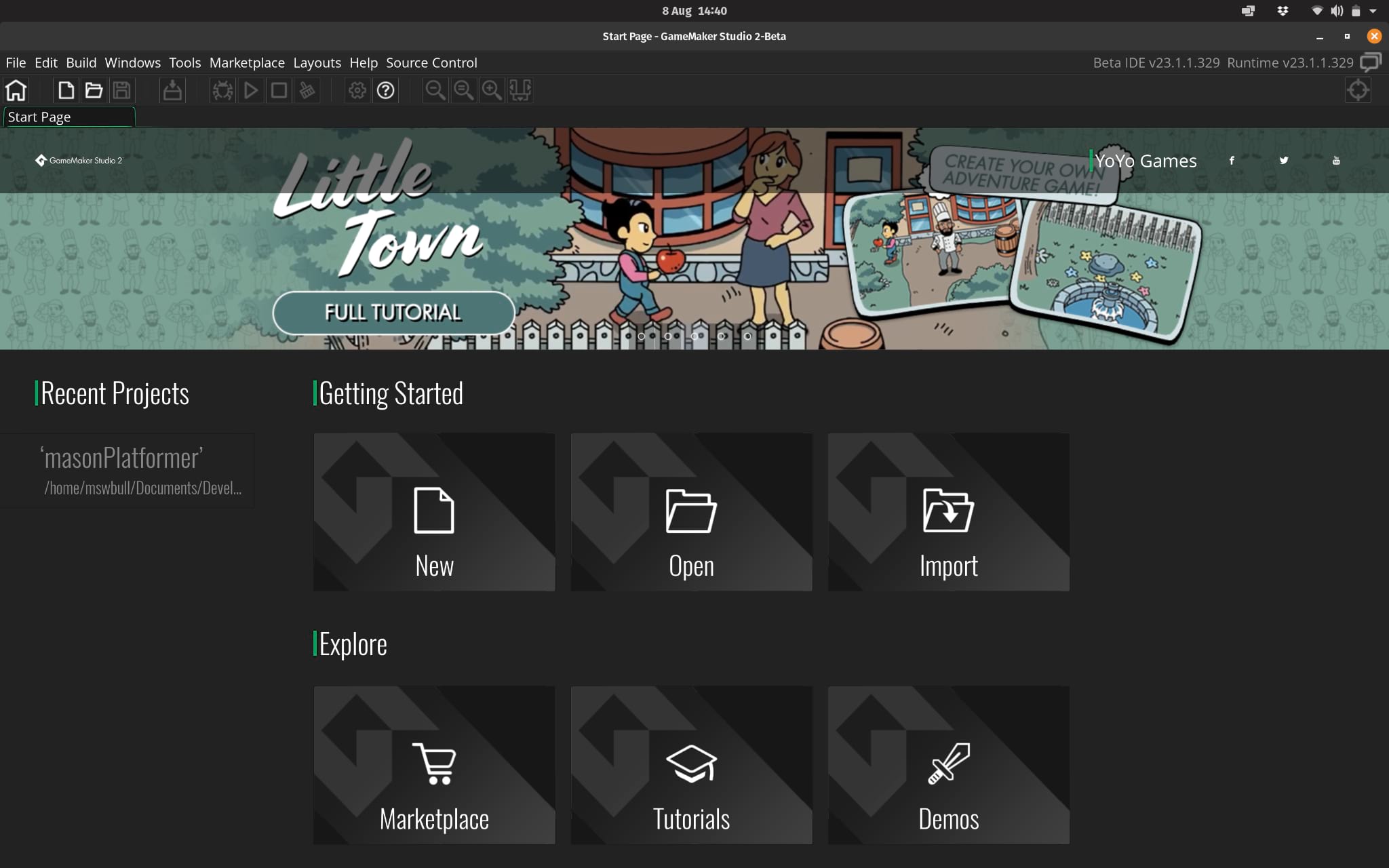Image resolution: width=1389 pixels, height=868 pixels.
Task: Open the Source Control menu
Action: pos(431,62)
